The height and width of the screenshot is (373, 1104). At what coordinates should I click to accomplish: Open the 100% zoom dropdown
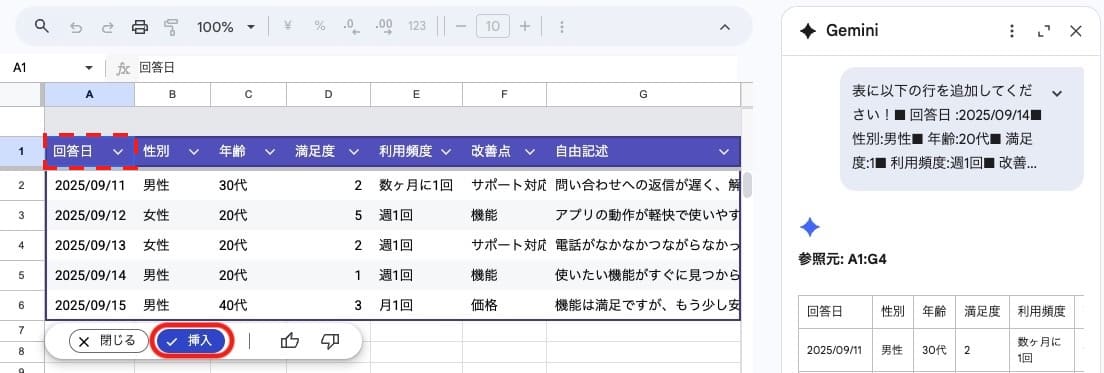coord(225,27)
